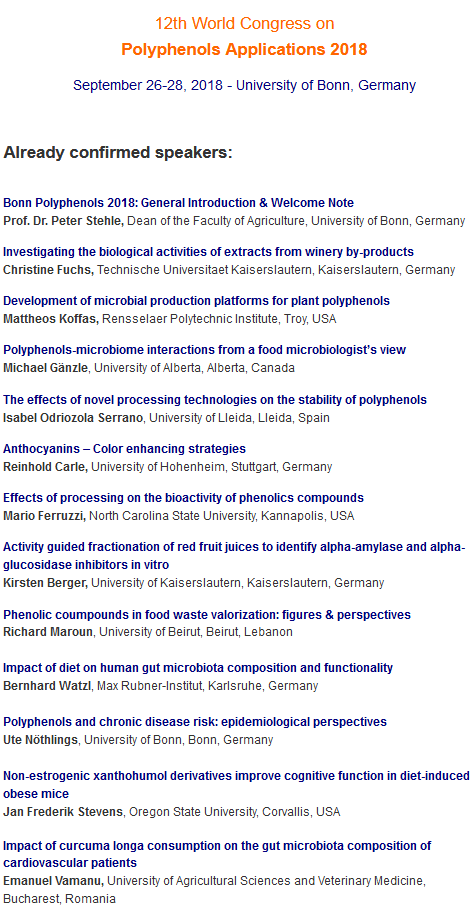The height and width of the screenshot is (908, 476).
Task: Click the bioactivity of phenolics compounds title
Action: click(184, 498)
